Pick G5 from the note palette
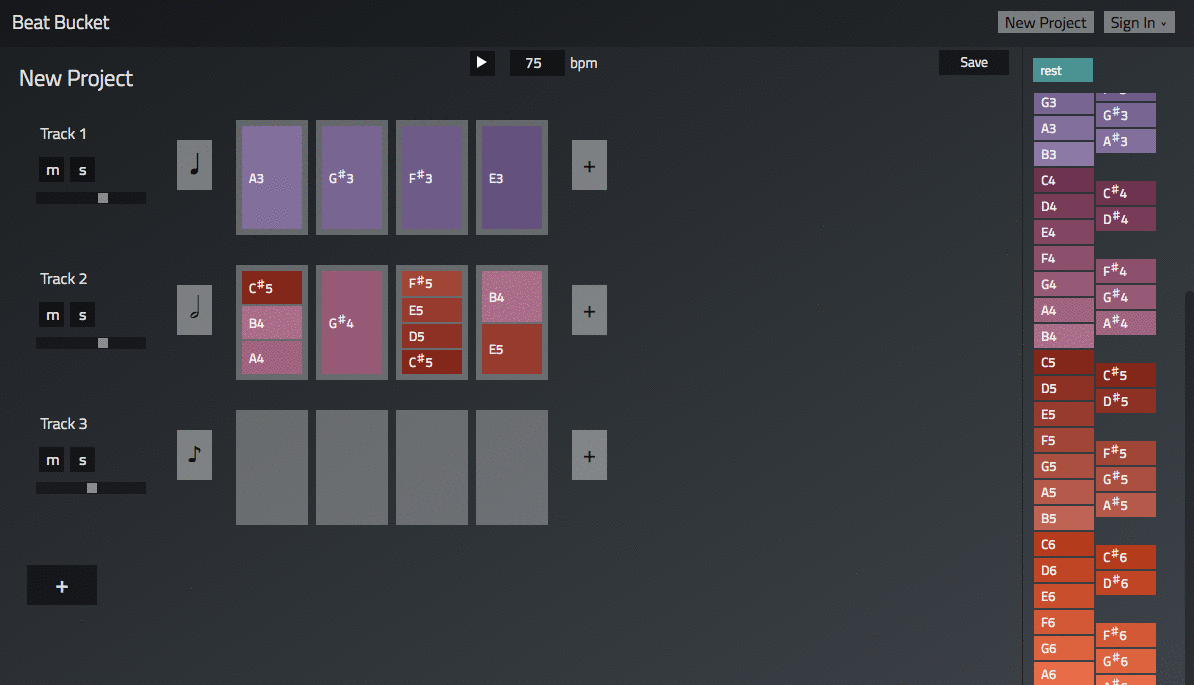The image size is (1194, 685). click(x=1064, y=466)
